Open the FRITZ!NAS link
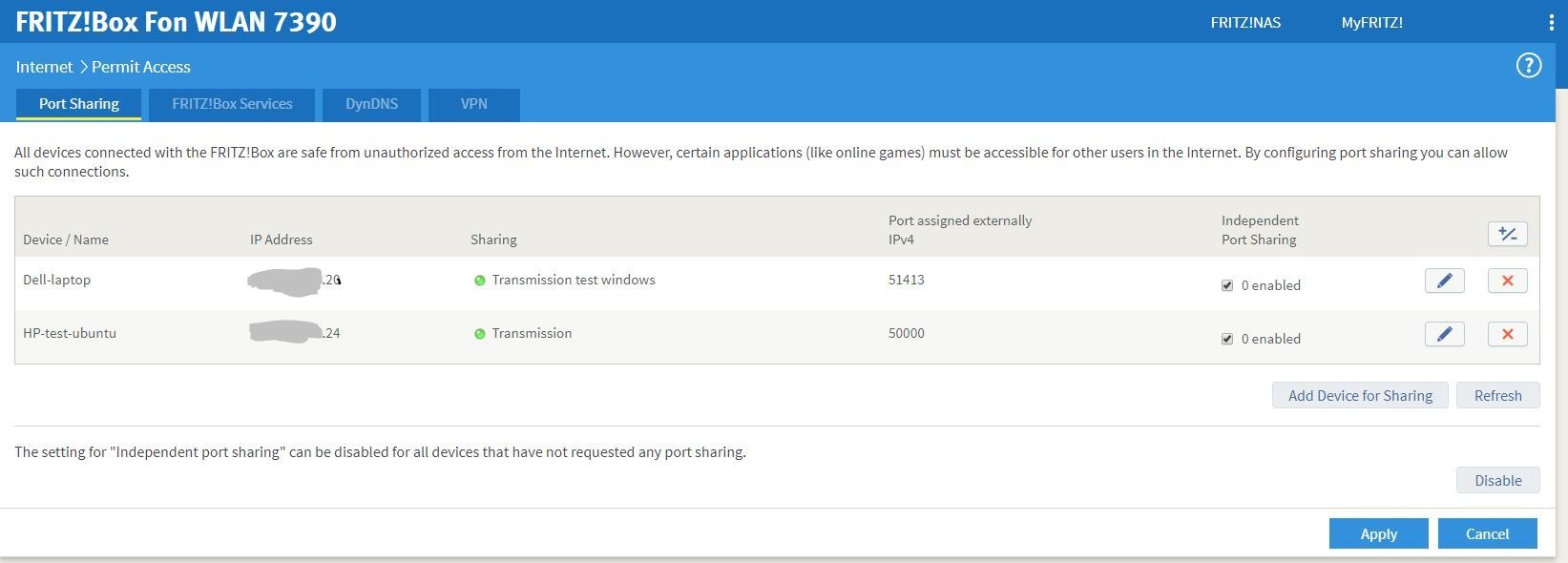The image size is (1568, 563). pyautogui.click(x=1245, y=23)
